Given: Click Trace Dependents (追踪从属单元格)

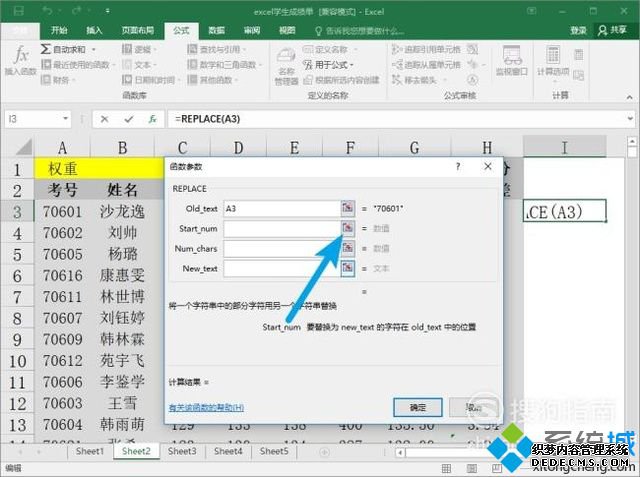Looking at the screenshot, I should point(425,64).
